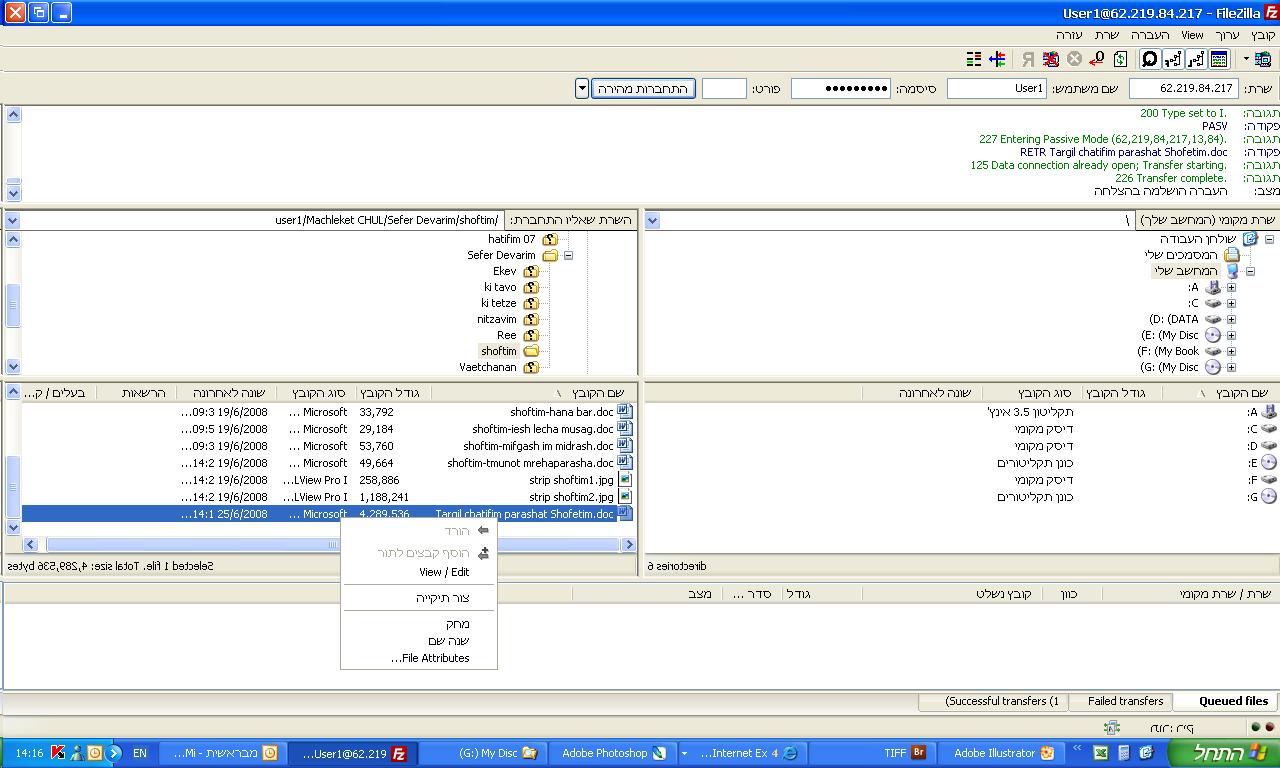Screen dimensions: 1280x768
Task: Click the E: disc drive icon in local file list
Action: click(x=1269, y=463)
